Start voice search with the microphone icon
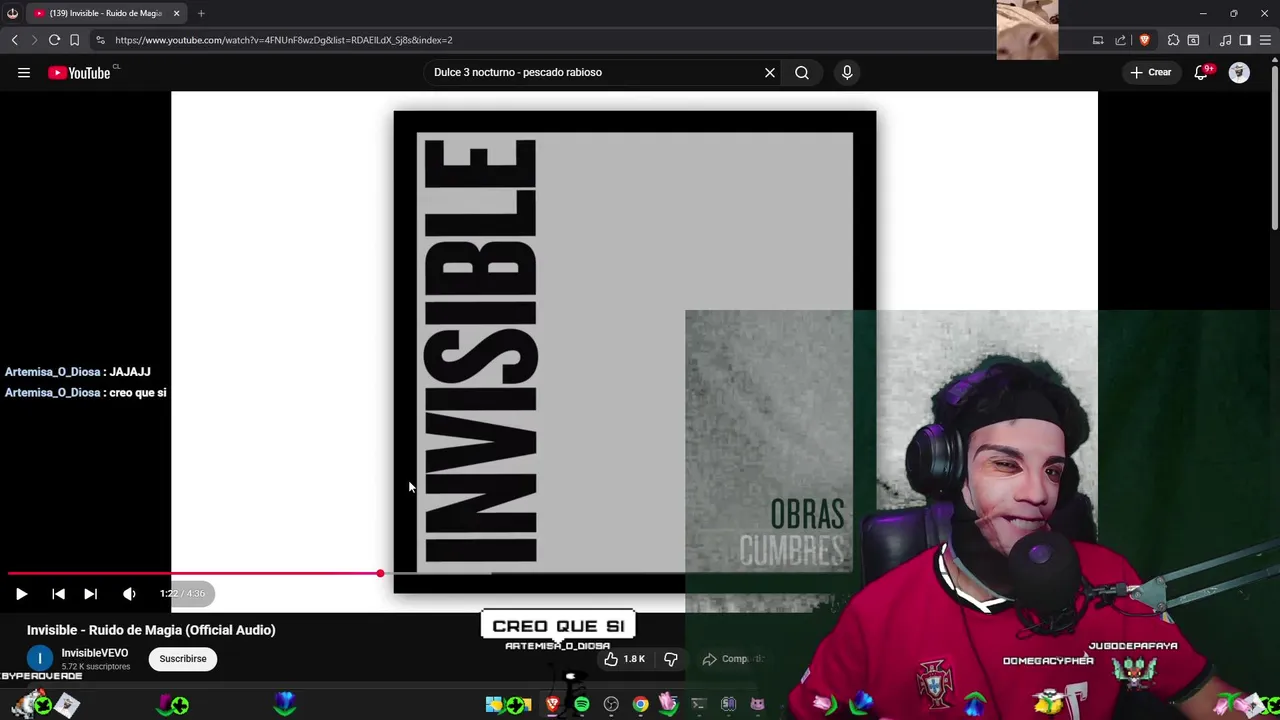The image size is (1280, 720). 847,72
